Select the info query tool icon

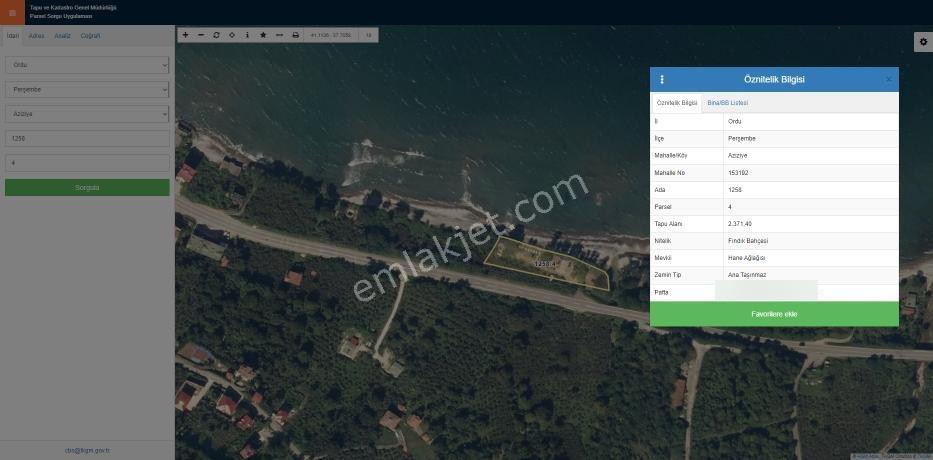click(248, 35)
